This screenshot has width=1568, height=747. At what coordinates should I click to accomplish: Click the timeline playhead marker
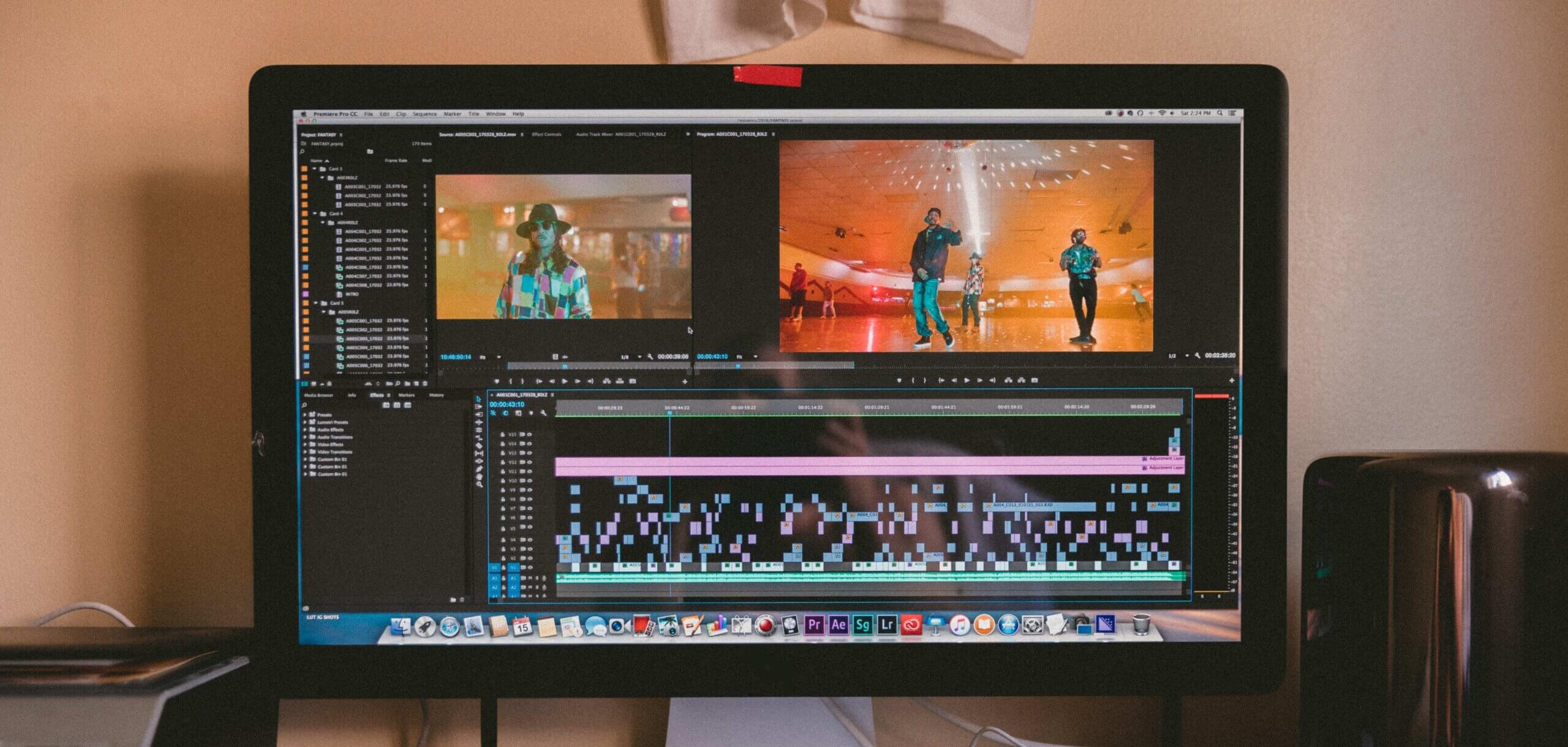pyautogui.click(x=669, y=412)
